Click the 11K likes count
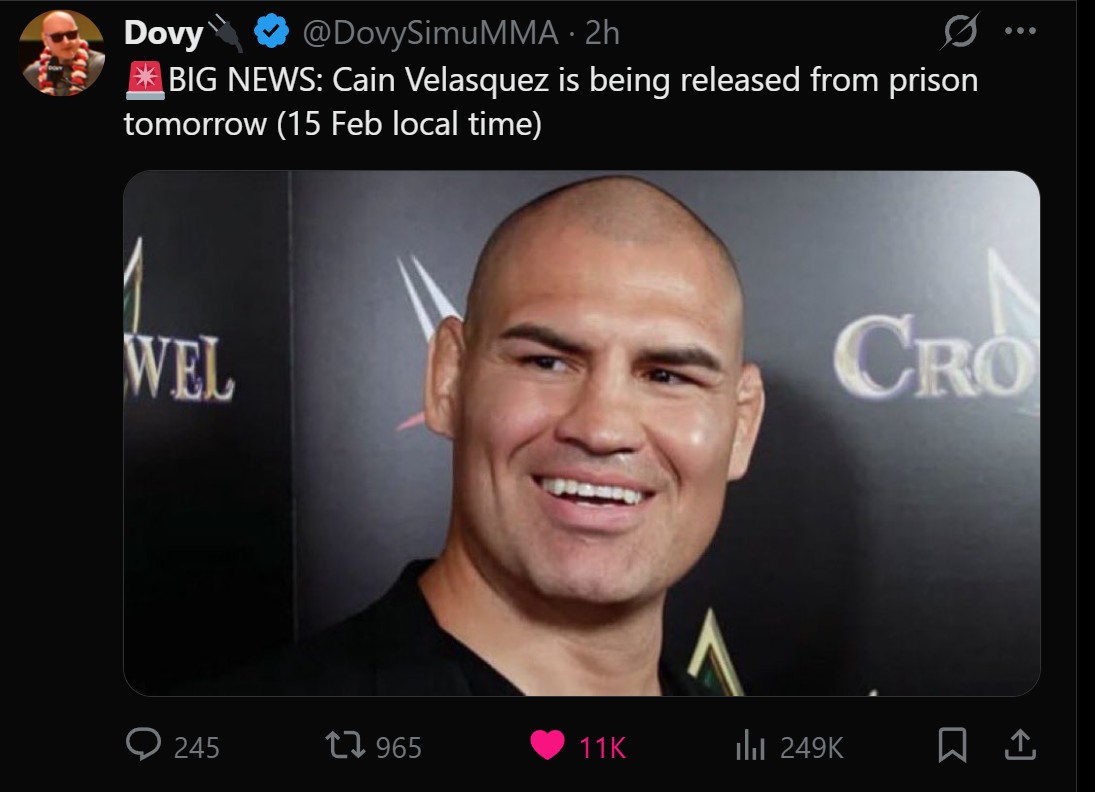Viewport: 1095px width, 792px height. tap(602, 748)
